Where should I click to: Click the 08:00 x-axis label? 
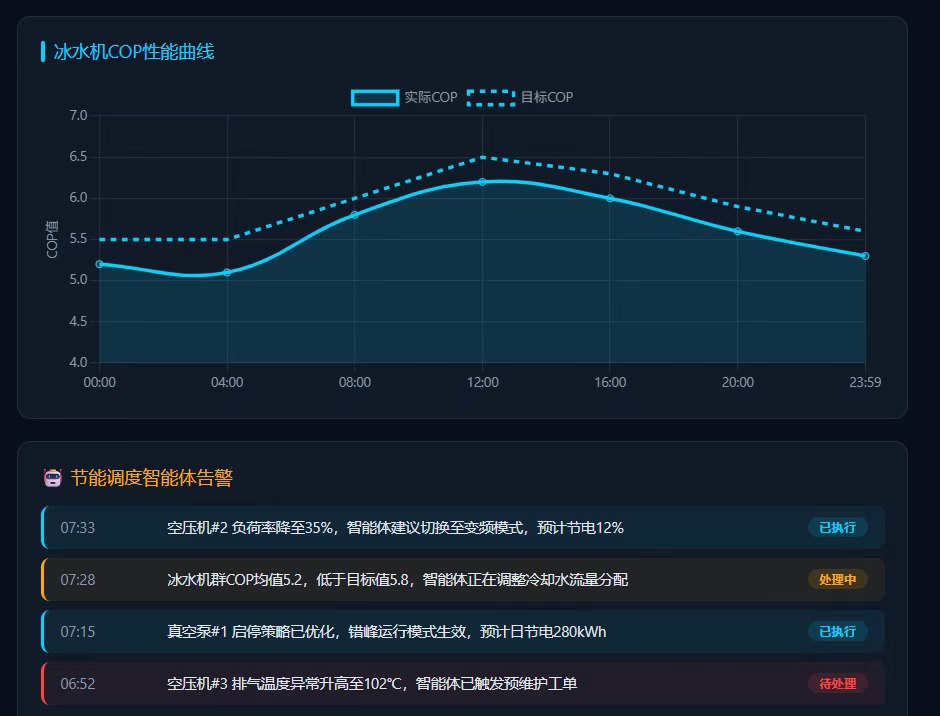point(355,383)
